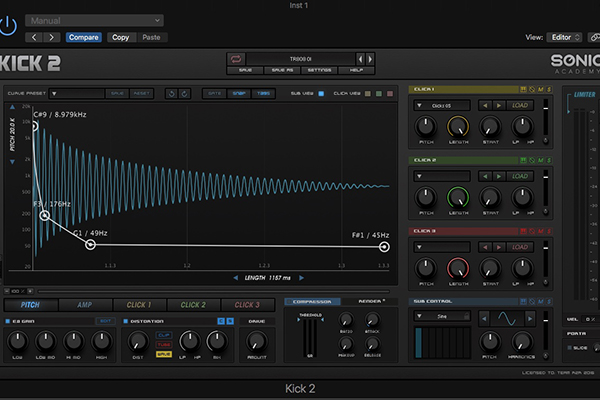Click the Compare button
This screenshot has width=600, height=400.
click(83, 37)
